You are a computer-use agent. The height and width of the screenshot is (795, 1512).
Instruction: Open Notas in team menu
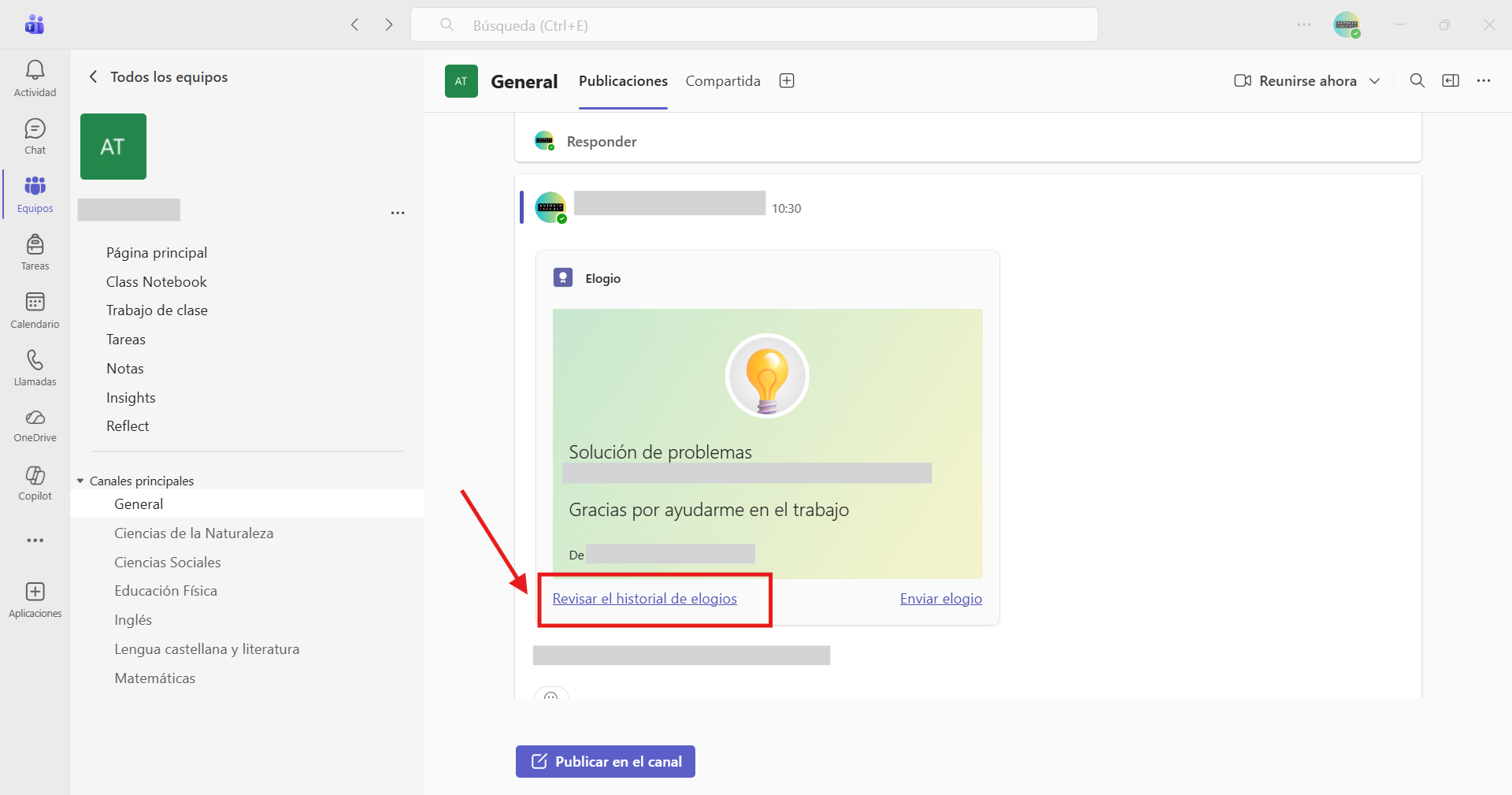[x=125, y=368]
